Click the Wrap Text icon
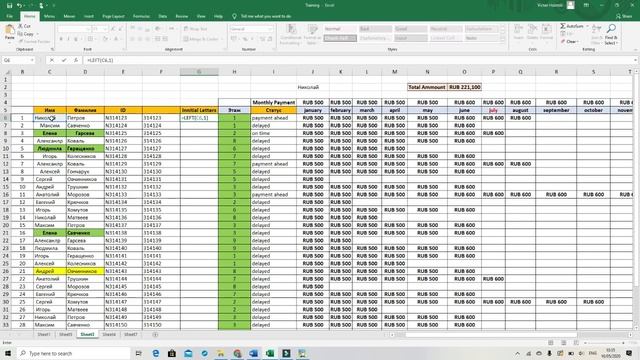Screen dimensions: 640x360 [x=187, y=29]
